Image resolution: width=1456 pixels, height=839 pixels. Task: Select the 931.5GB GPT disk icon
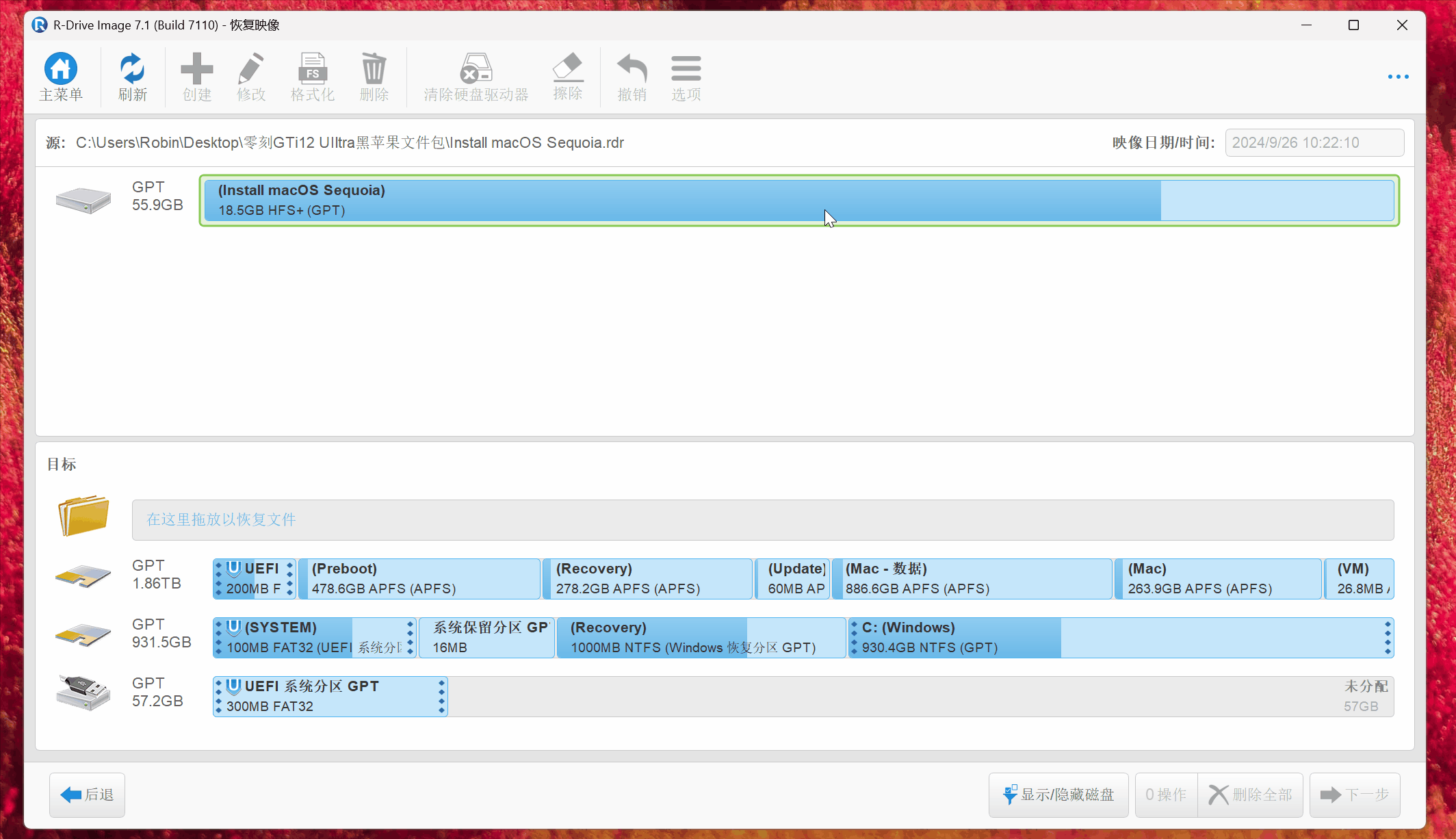(x=83, y=635)
